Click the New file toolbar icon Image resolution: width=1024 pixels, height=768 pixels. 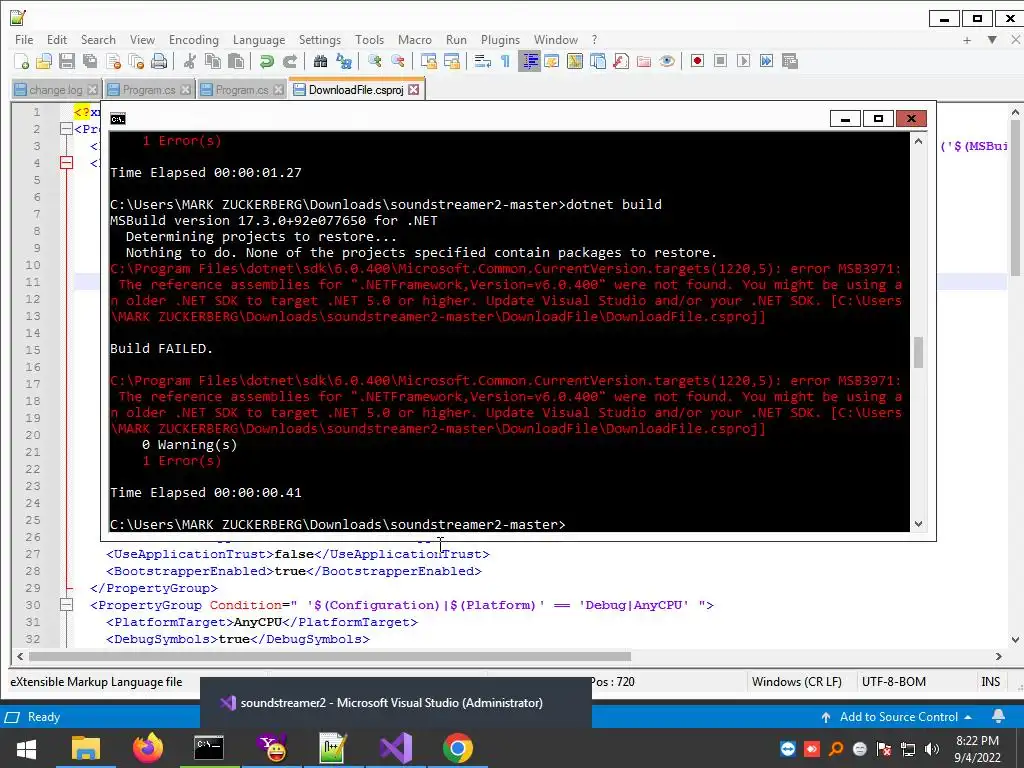pos(21,61)
